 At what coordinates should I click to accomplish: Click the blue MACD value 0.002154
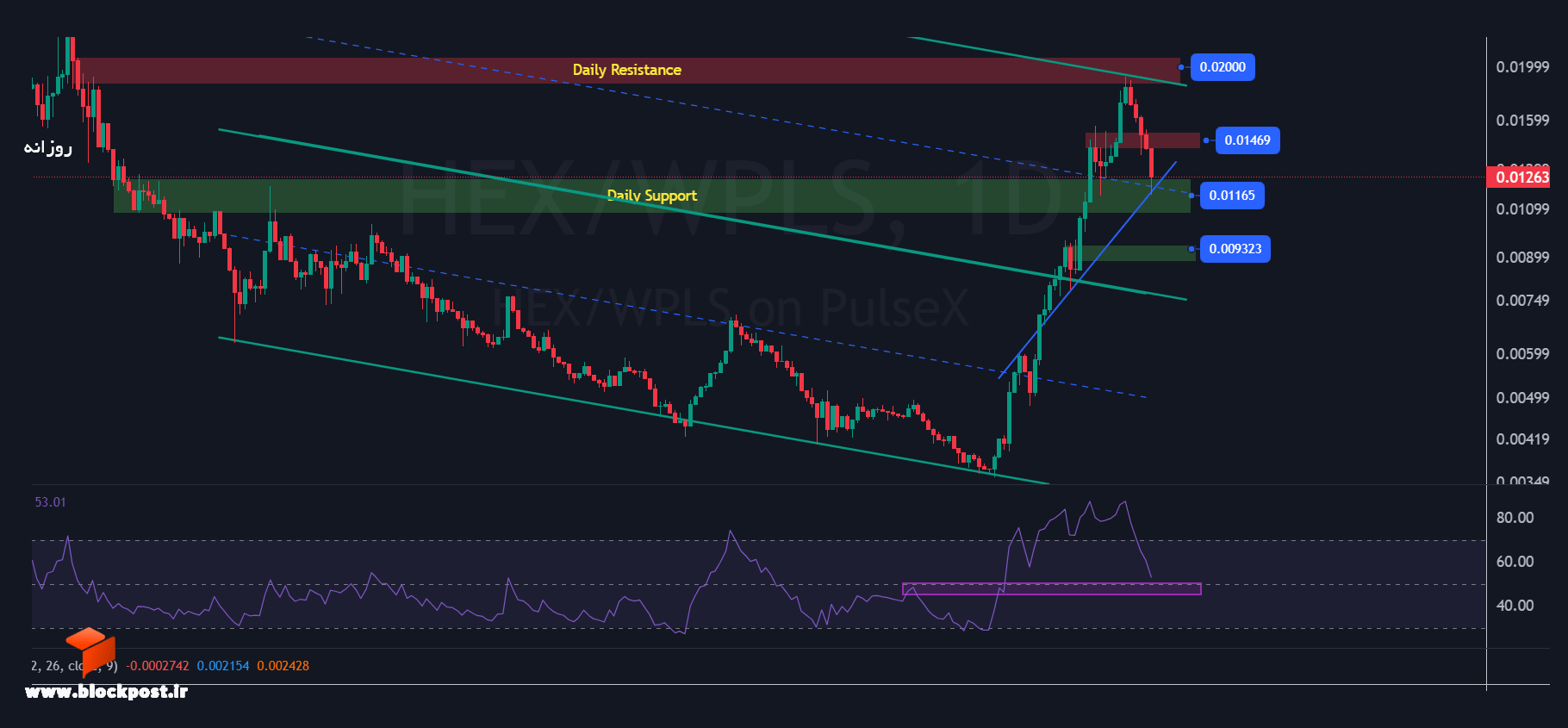point(223,666)
